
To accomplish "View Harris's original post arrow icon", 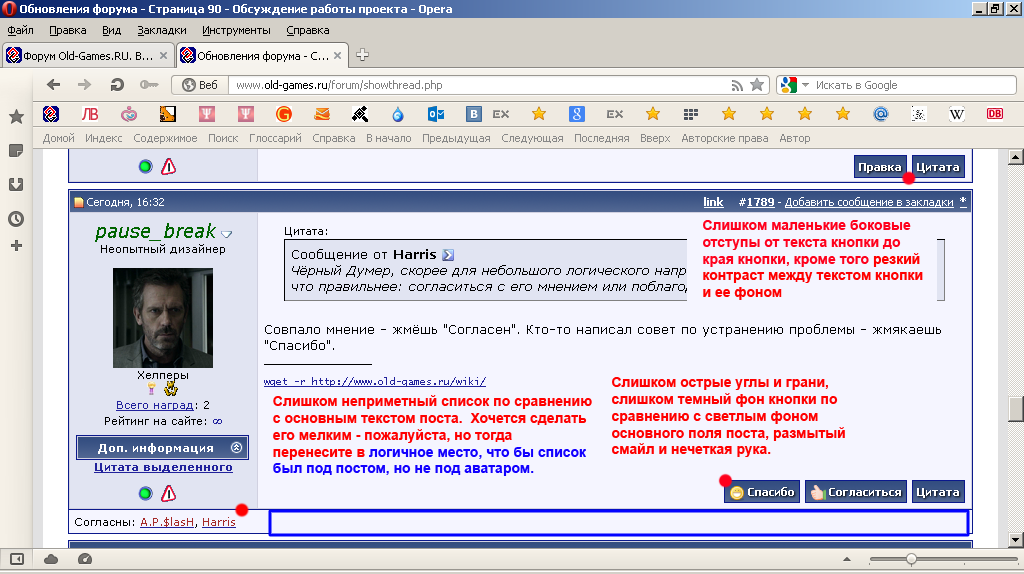I will coord(448,255).
